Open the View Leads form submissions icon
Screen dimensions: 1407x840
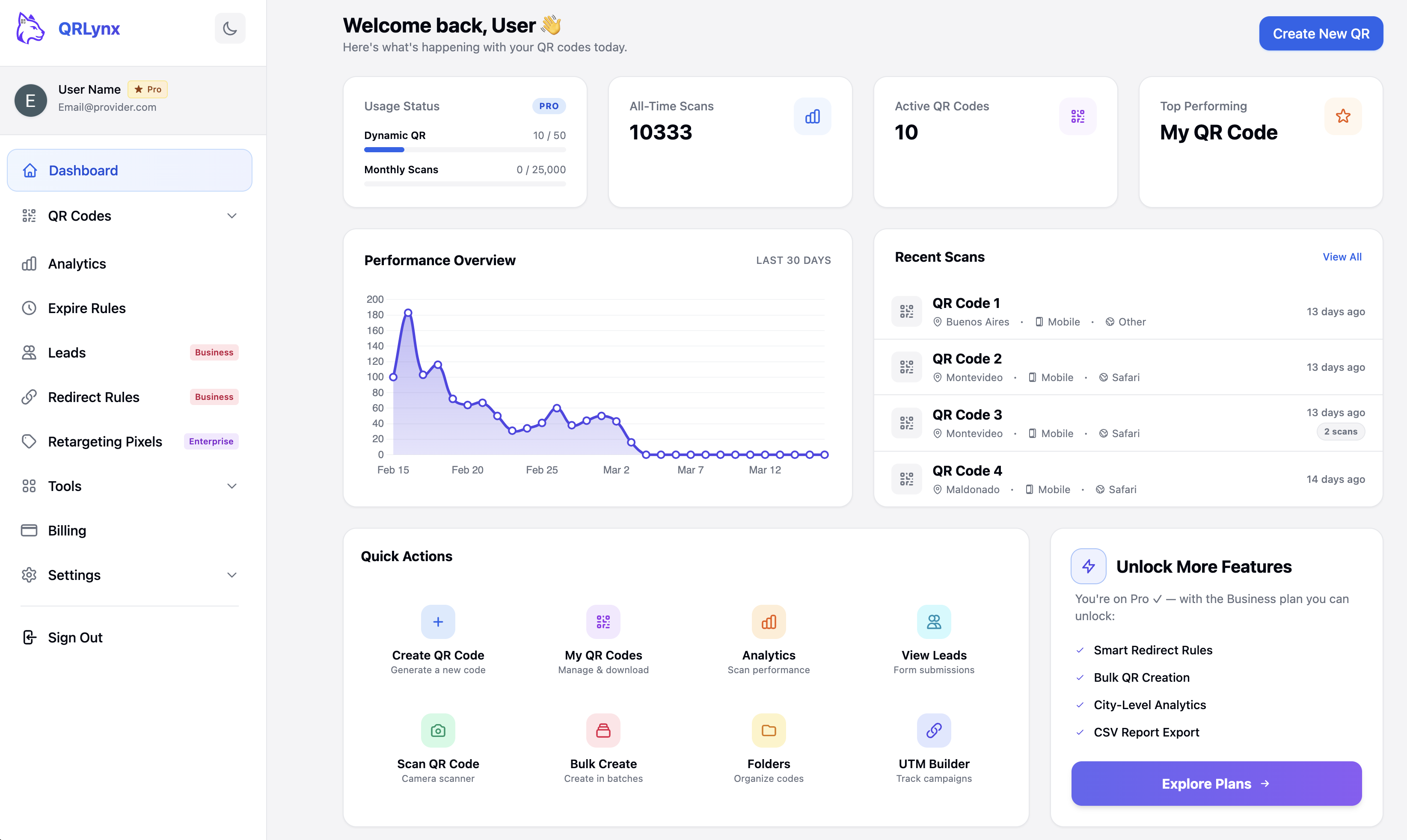pyautogui.click(x=933, y=621)
